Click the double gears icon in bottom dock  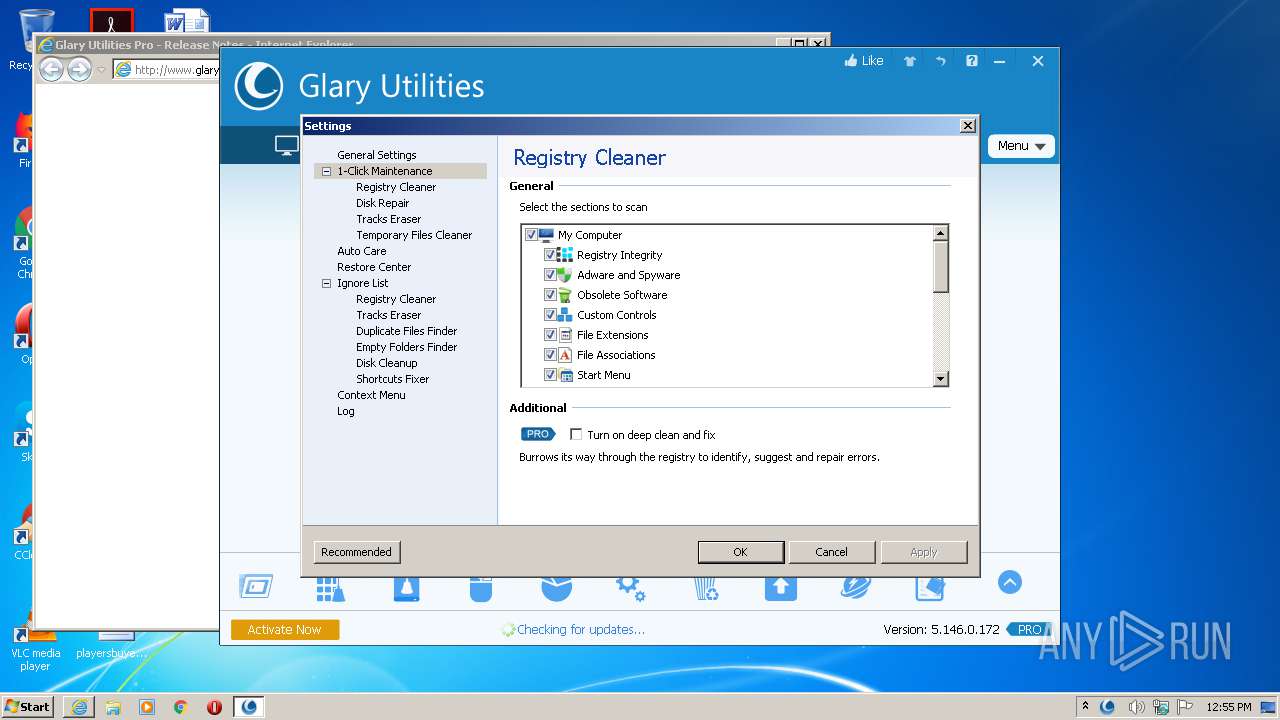(630, 588)
